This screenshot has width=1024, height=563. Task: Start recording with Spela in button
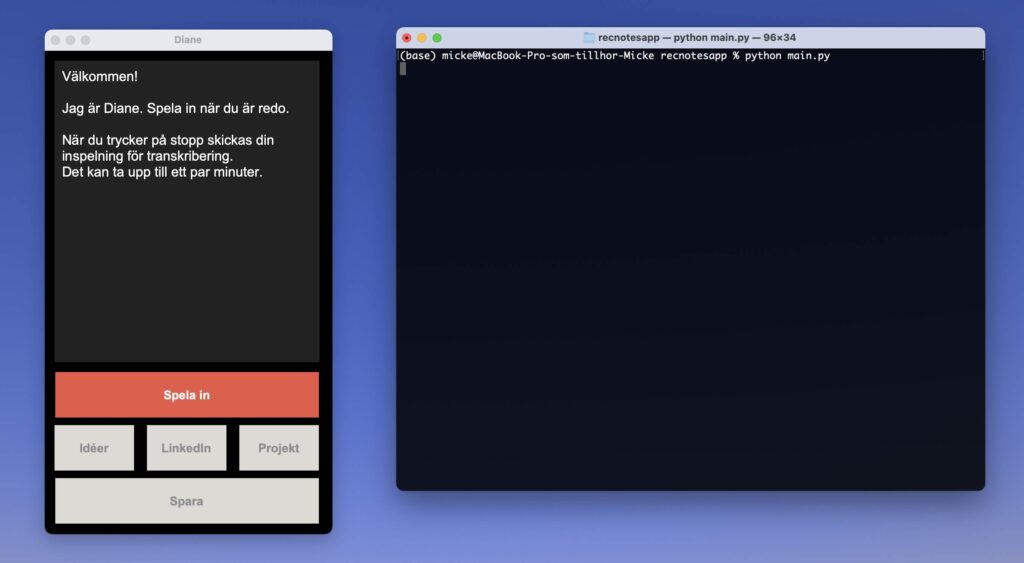pos(187,394)
